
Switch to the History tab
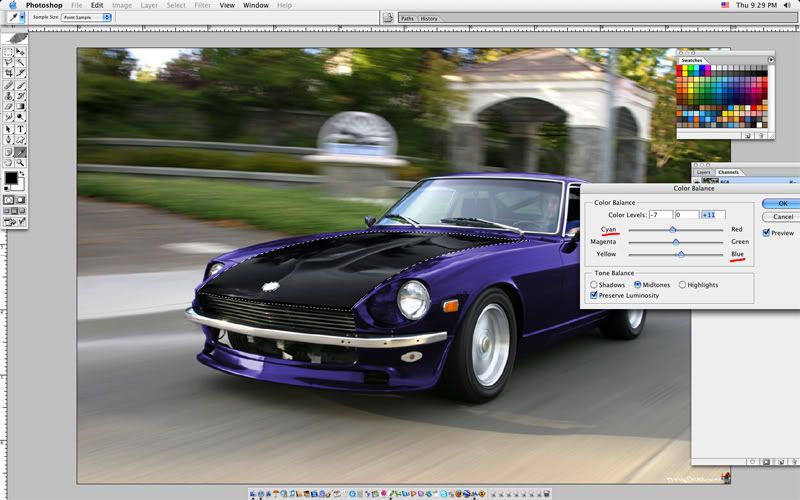(428, 18)
